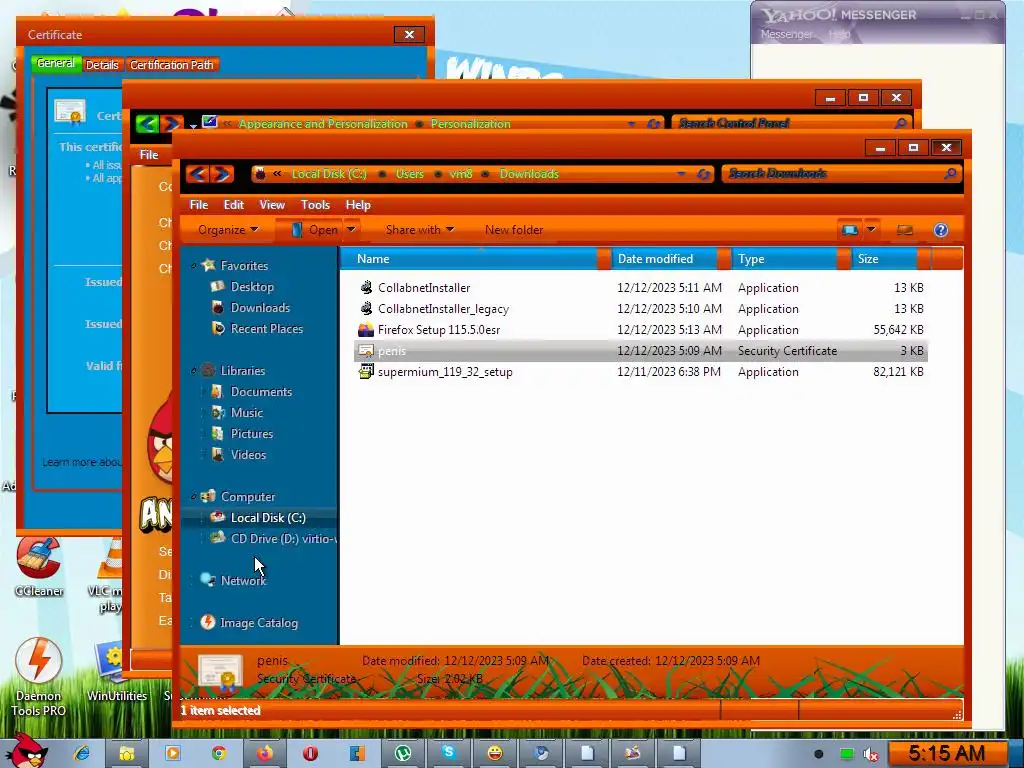Open the Music library
Image resolution: width=1024 pixels, height=768 pixels.
tap(247, 413)
